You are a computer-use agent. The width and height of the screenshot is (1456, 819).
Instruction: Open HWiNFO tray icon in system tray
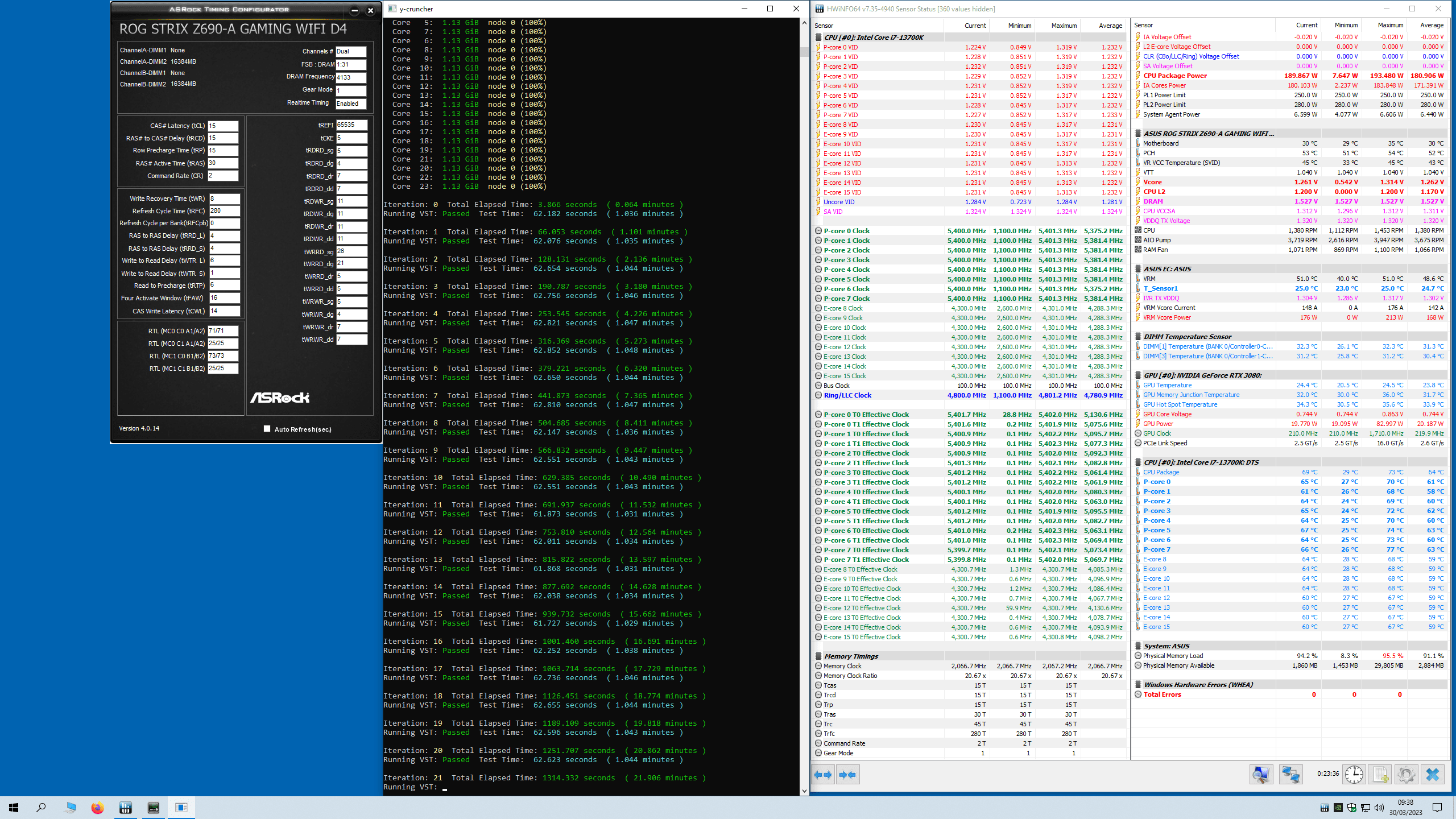[x=1325, y=808]
